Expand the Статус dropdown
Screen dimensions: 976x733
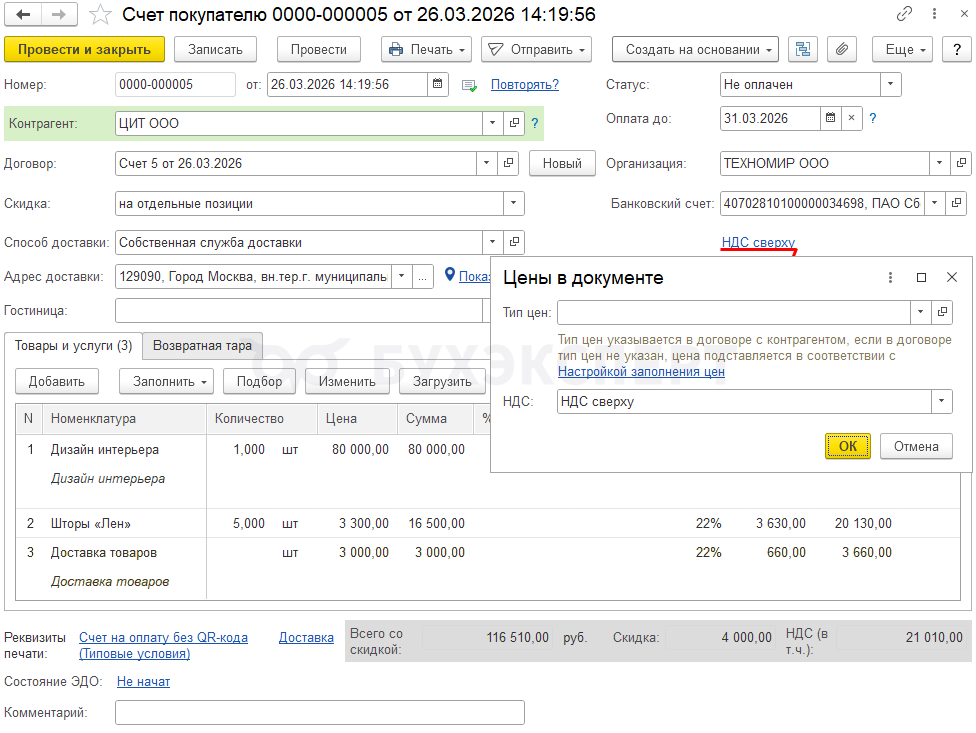(890, 85)
